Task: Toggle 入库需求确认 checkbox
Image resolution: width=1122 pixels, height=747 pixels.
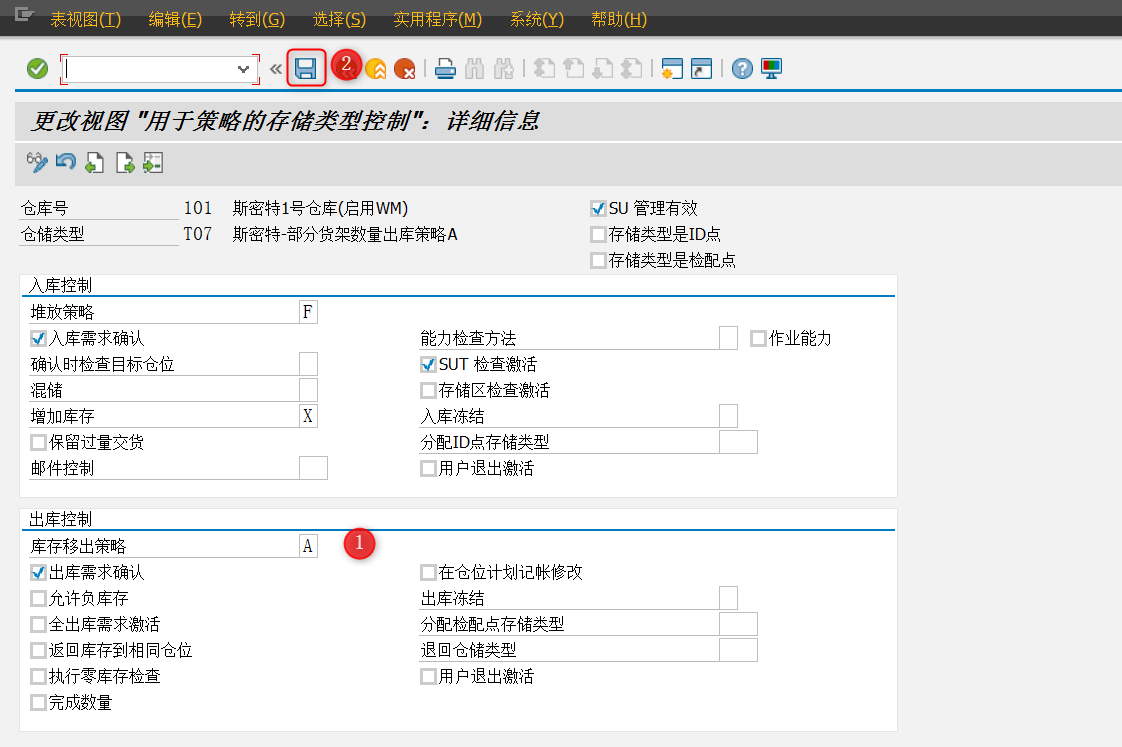Action: tap(39, 338)
